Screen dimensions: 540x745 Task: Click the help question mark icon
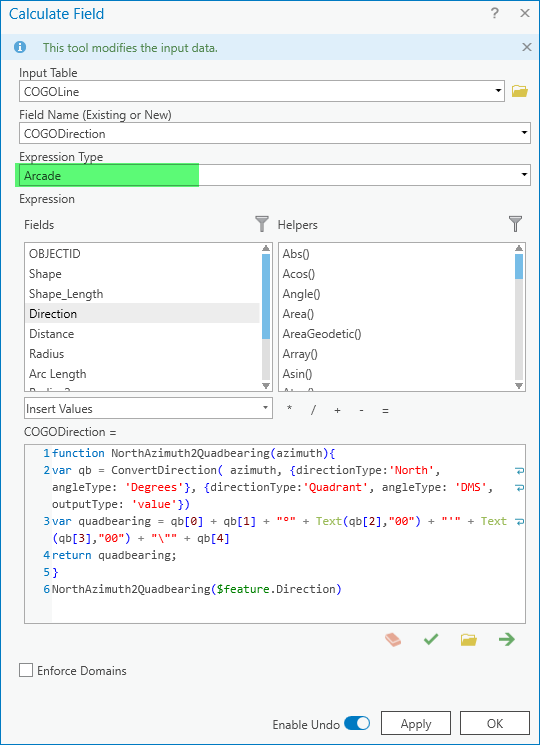click(x=494, y=13)
